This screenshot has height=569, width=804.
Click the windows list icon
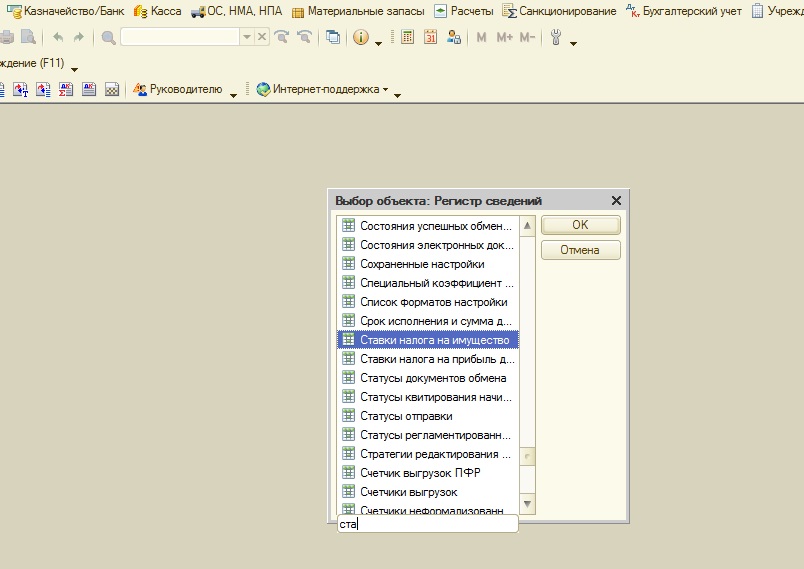pos(333,38)
